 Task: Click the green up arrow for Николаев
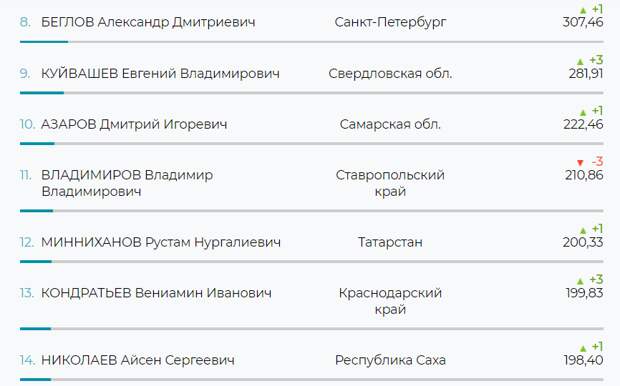coord(583,349)
